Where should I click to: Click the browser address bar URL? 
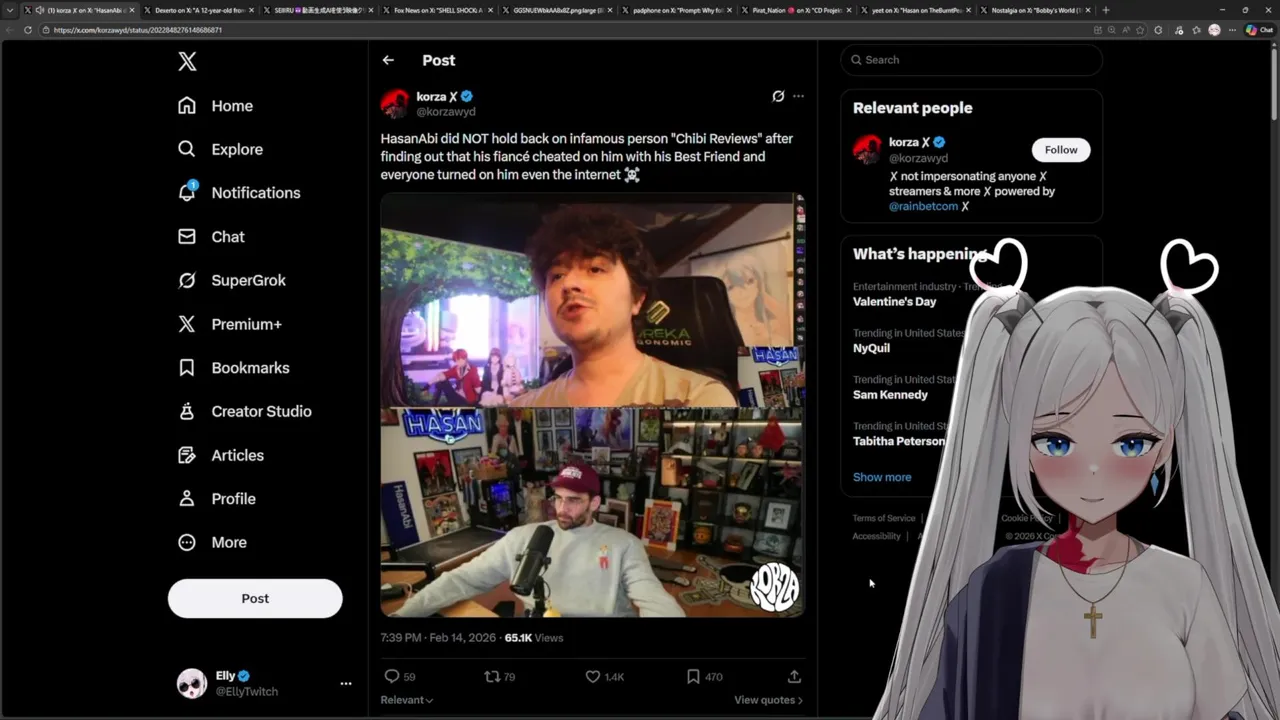click(x=138, y=30)
